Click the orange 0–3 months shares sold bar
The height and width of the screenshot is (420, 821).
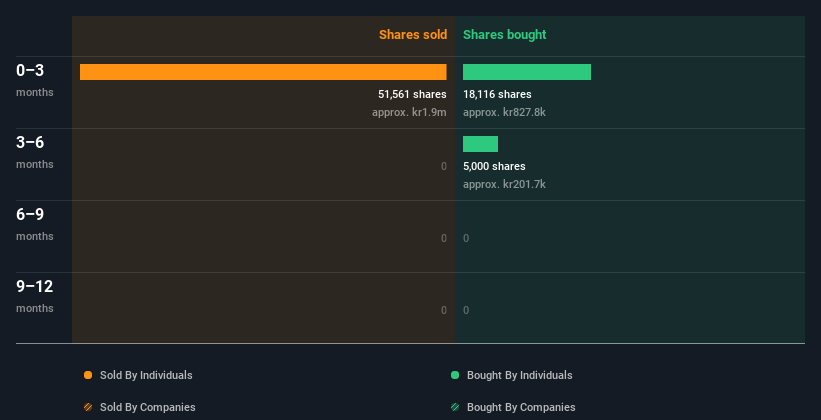pyautogui.click(x=263, y=72)
